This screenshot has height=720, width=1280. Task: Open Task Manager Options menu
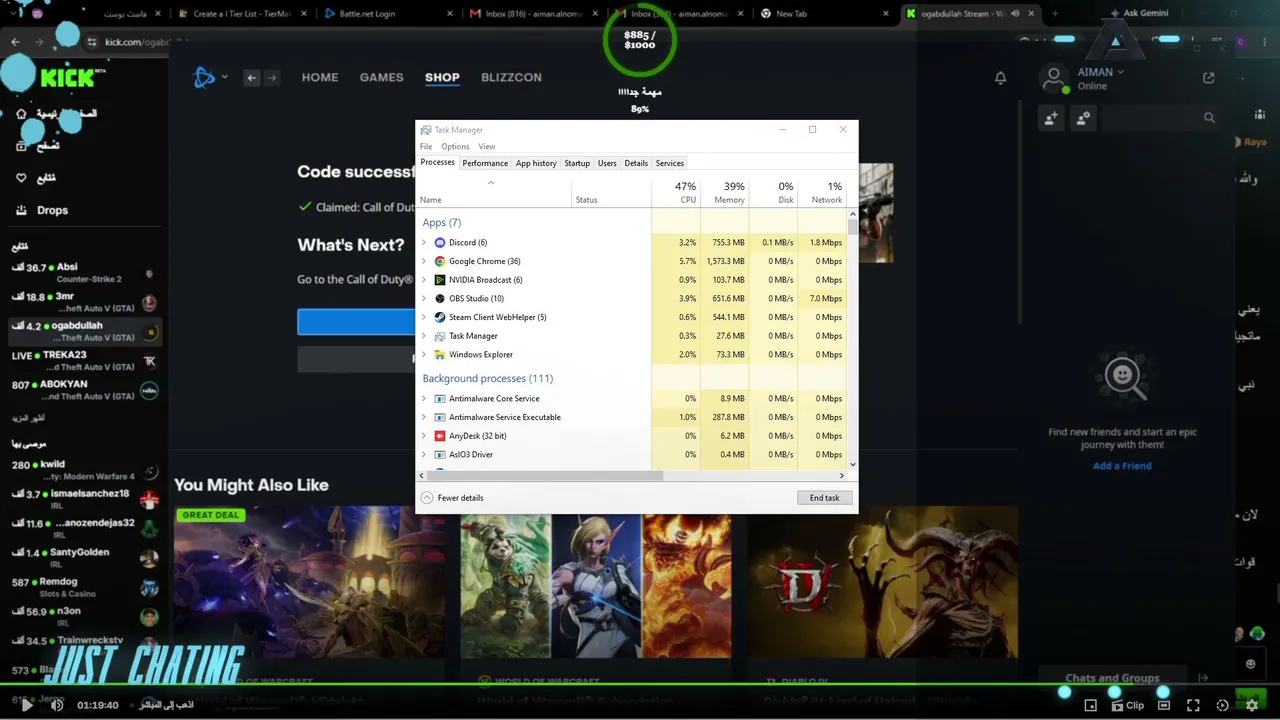[x=455, y=147]
